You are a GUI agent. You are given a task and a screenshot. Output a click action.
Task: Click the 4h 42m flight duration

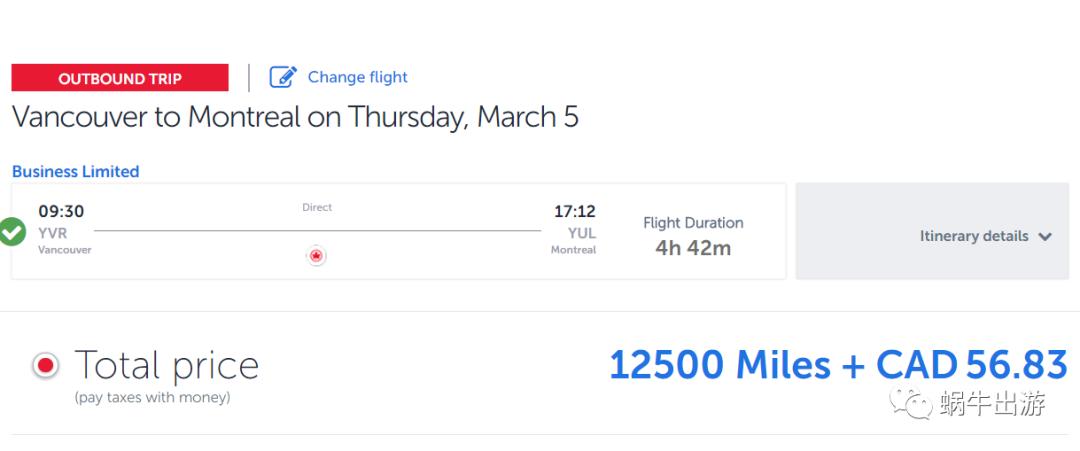[693, 248]
